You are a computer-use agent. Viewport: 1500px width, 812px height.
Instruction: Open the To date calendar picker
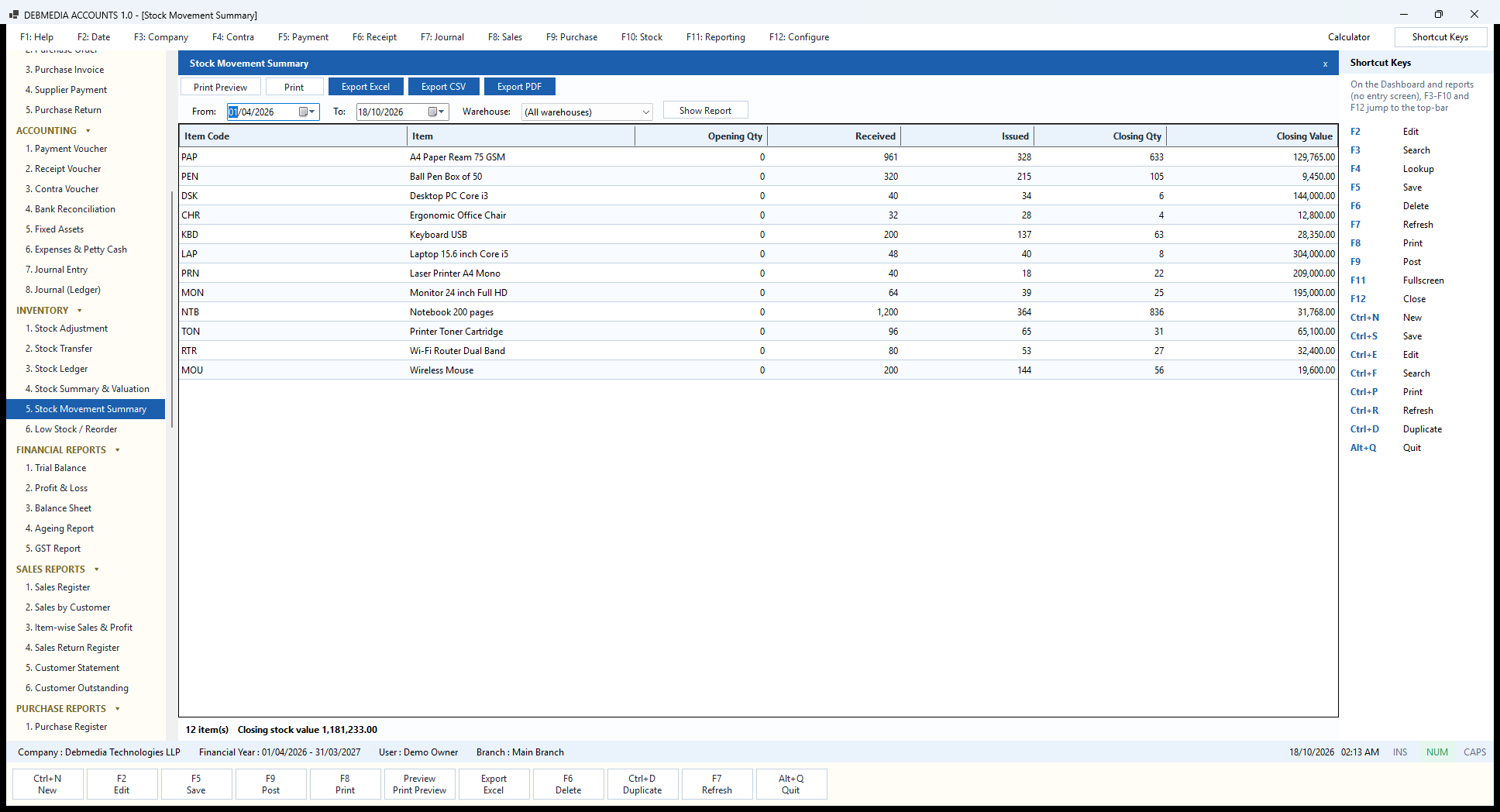(437, 112)
